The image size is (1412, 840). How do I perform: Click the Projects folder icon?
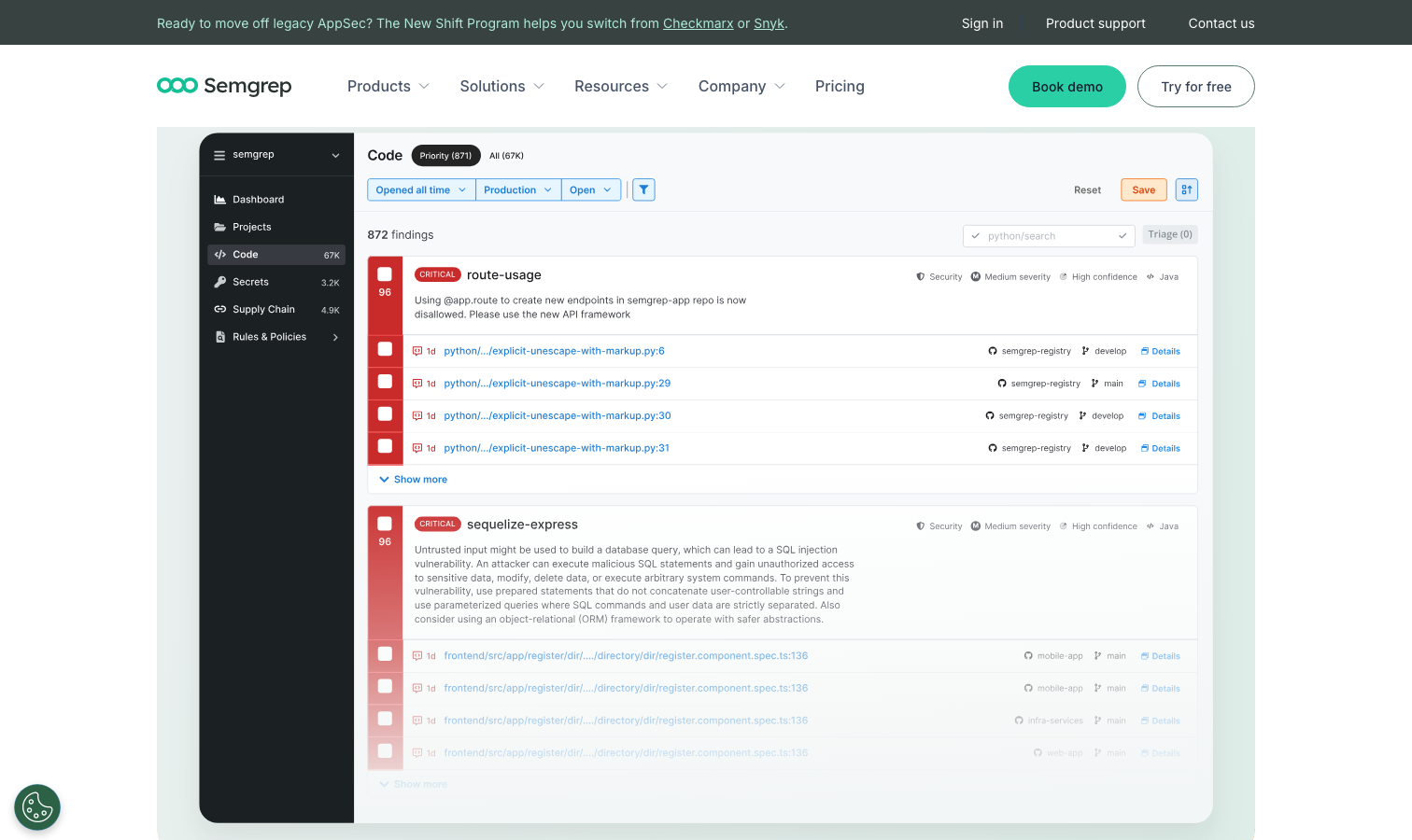220,227
